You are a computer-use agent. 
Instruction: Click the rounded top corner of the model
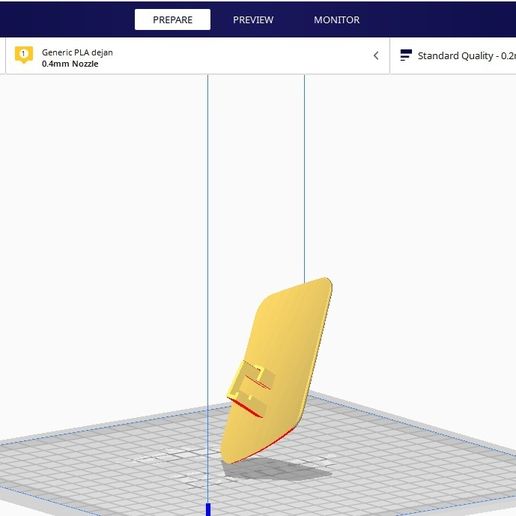coord(325,283)
